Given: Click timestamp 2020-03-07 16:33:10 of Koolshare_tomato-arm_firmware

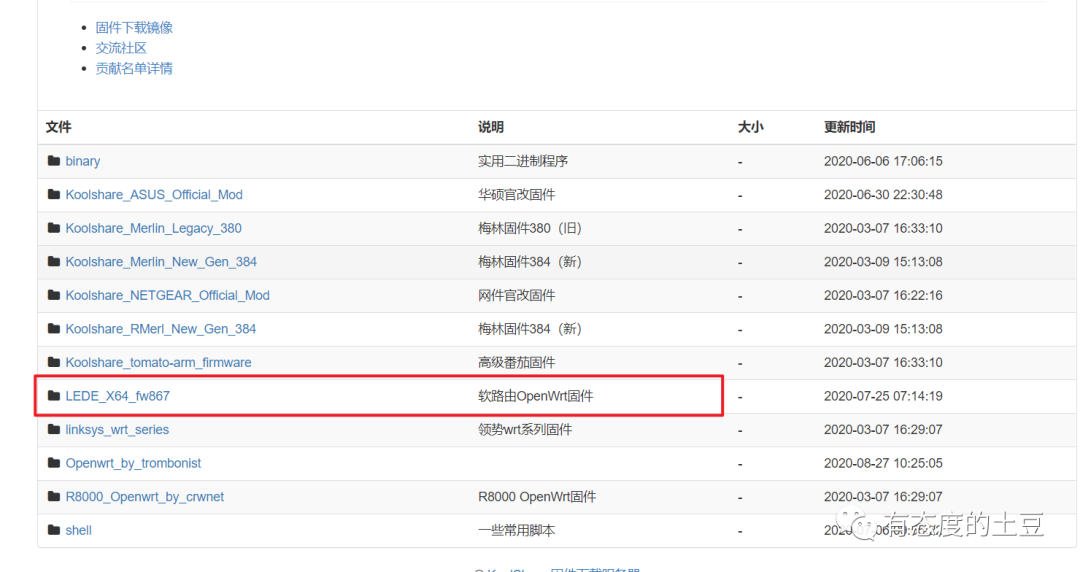Looking at the screenshot, I should pyautogui.click(x=883, y=362).
